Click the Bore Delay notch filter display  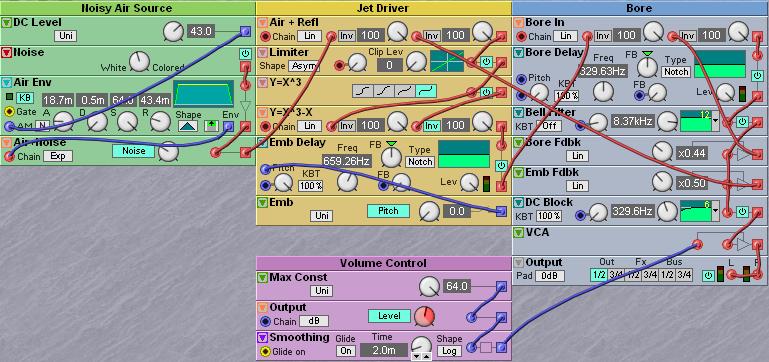[719, 64]
